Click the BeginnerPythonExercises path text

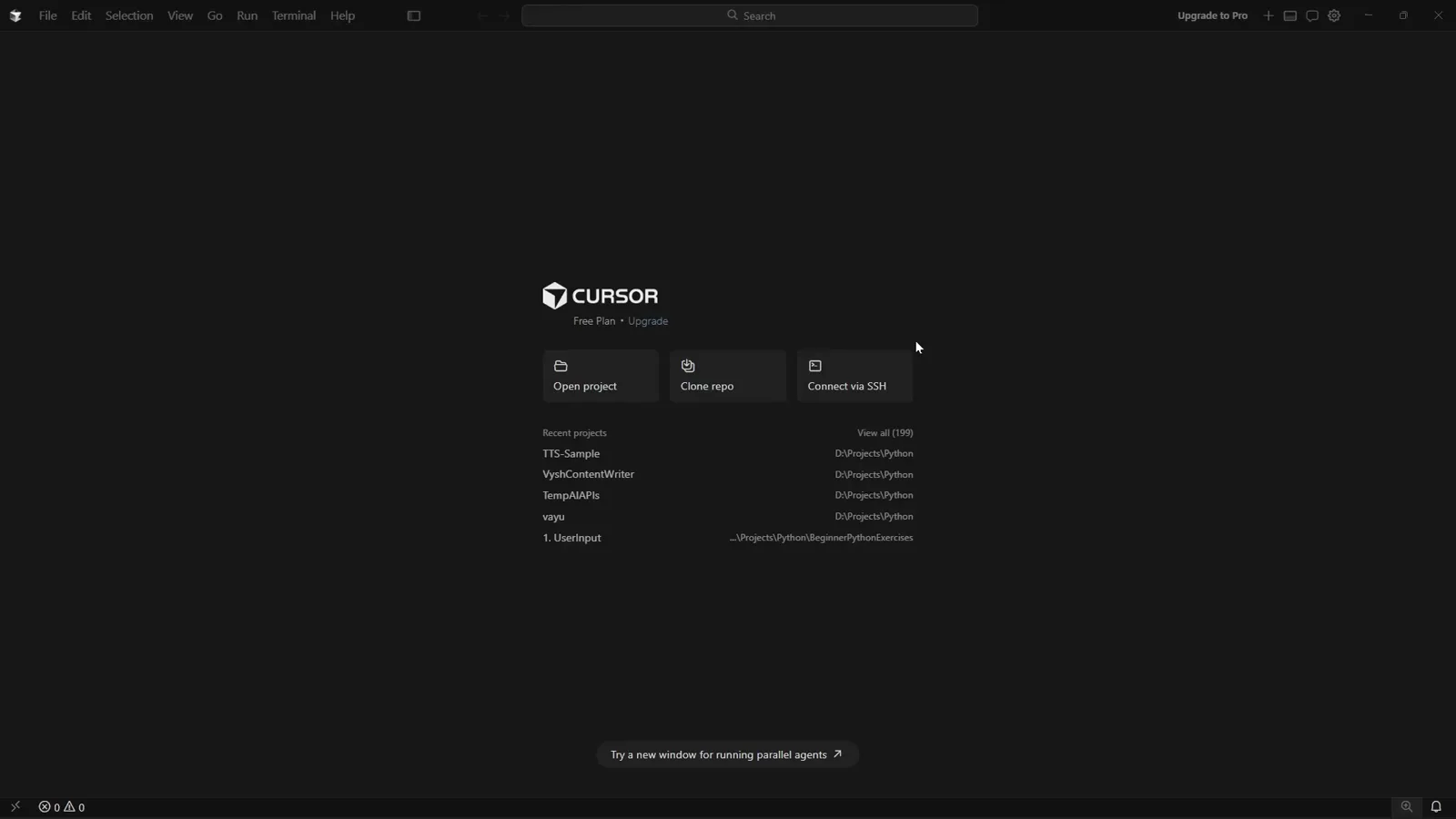(x=821, y=538)
